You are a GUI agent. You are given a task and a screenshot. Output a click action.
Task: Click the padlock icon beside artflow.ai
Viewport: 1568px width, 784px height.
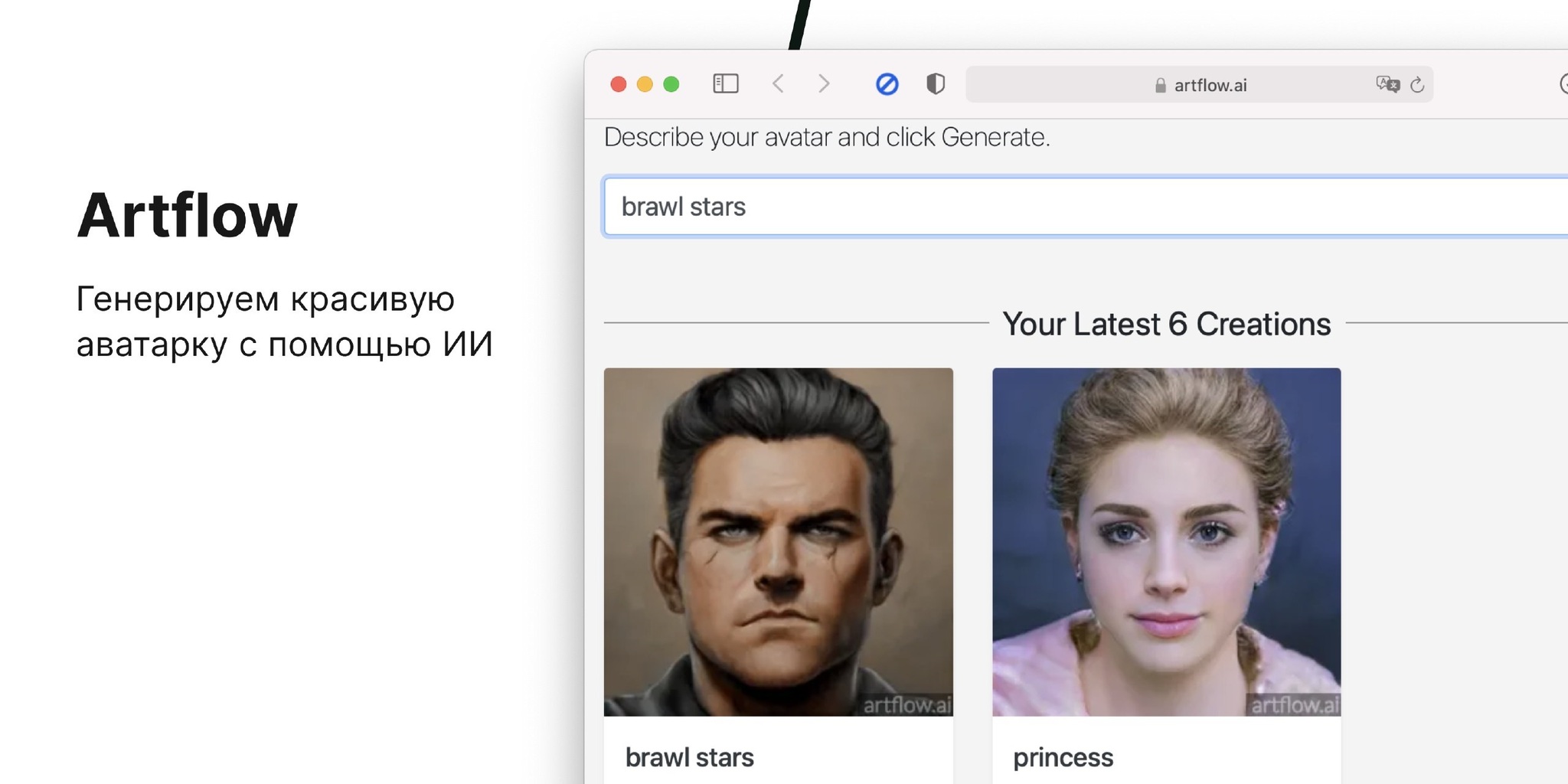pos(1160,85)
